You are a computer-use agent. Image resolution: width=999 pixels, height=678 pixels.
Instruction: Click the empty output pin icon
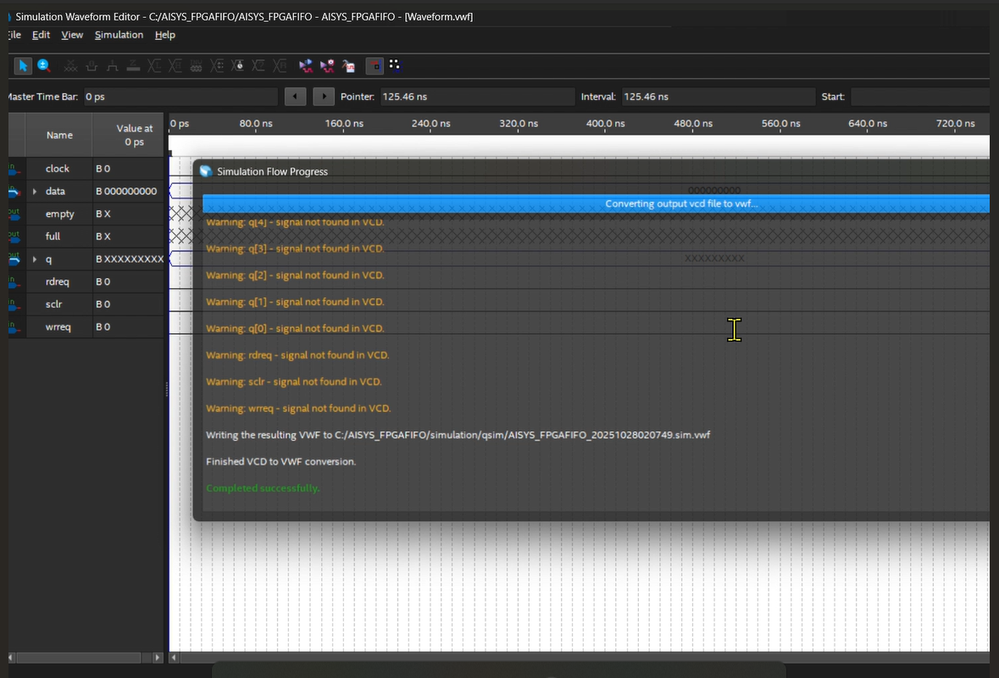click(x=13, y=213)
